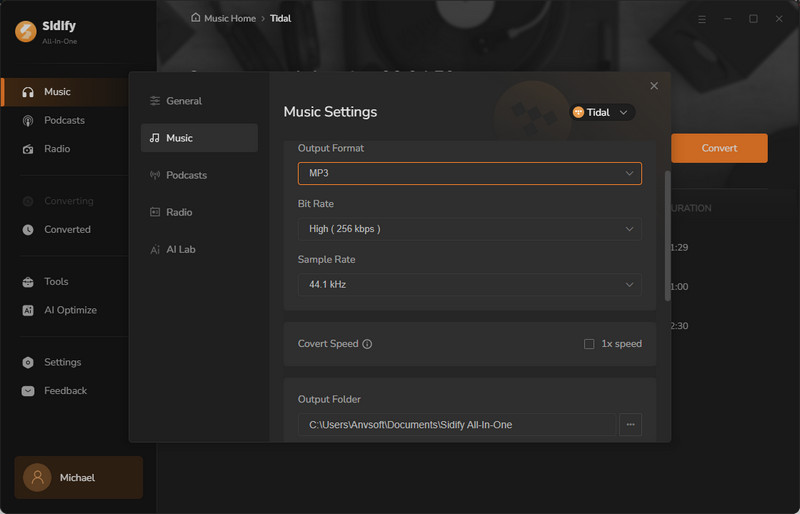
Task: Click the Feedback envelope icon
Action: pos(28,391)
